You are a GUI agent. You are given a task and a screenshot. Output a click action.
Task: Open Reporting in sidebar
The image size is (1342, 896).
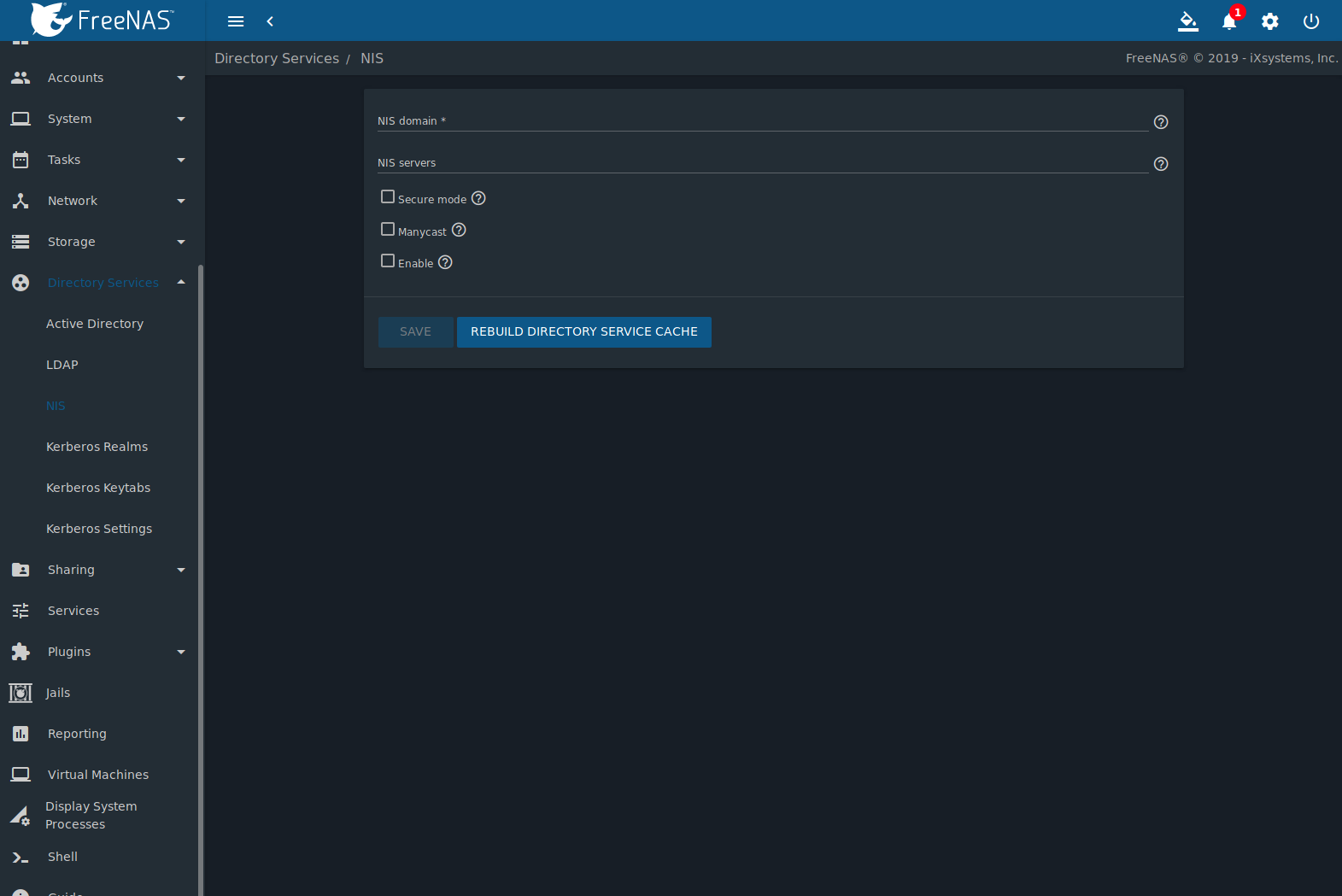(77, 734)
